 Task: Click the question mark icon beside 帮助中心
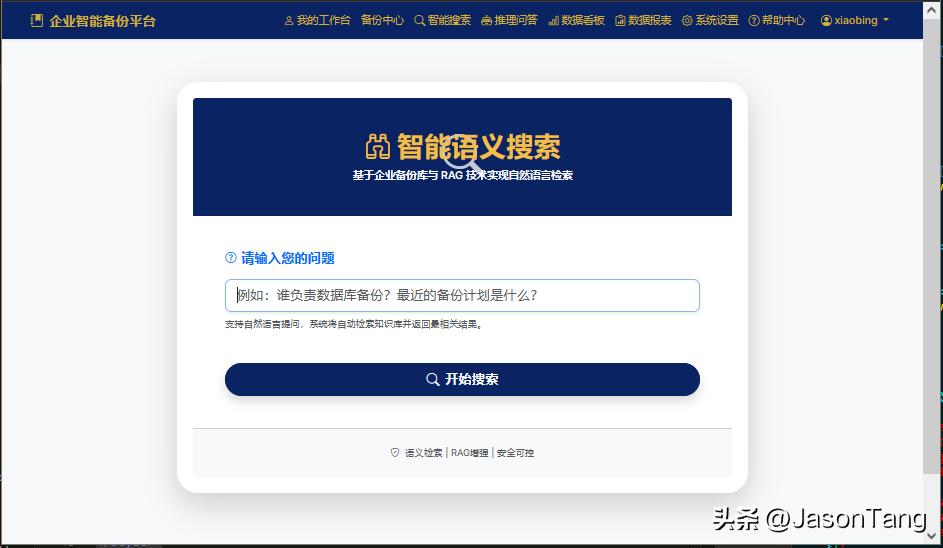(x=754, y=20)
